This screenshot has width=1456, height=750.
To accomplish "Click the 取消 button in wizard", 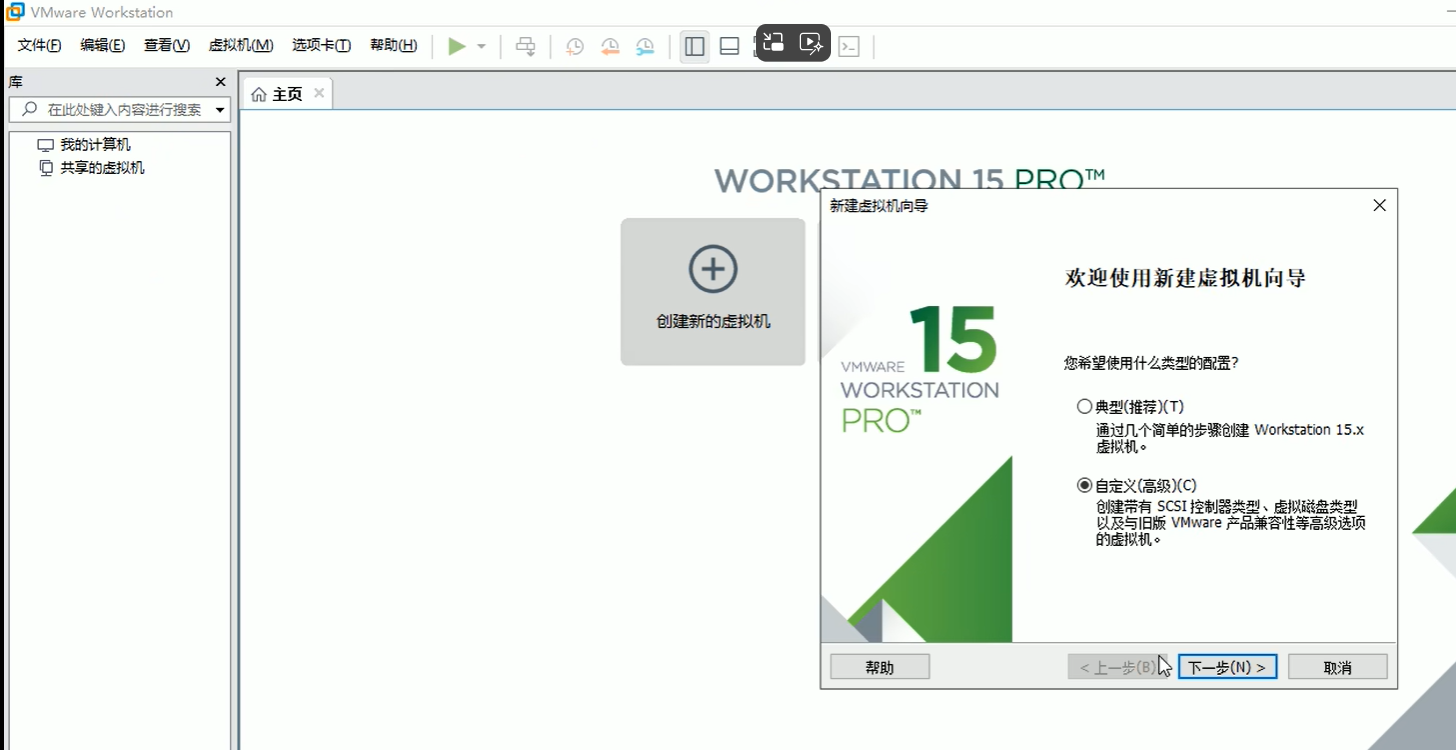I will point(1337,667).
